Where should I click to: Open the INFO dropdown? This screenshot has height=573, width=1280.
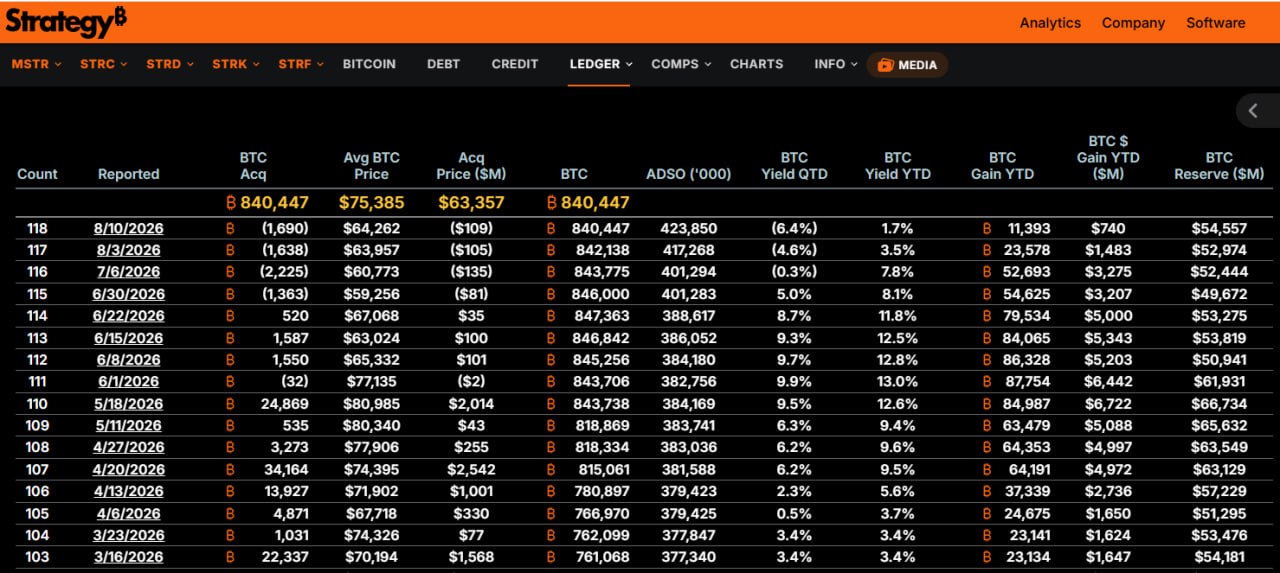[x=836, y=64]
